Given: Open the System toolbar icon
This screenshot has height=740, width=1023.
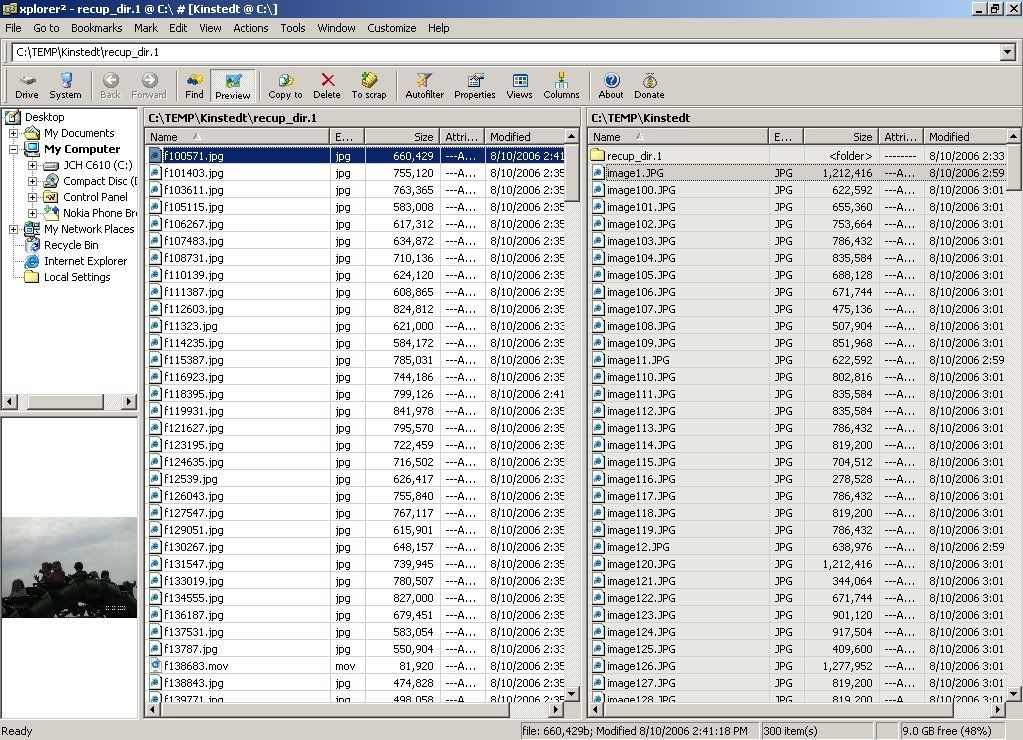Looking at the screenshot, I should click(x=65, y=85).
